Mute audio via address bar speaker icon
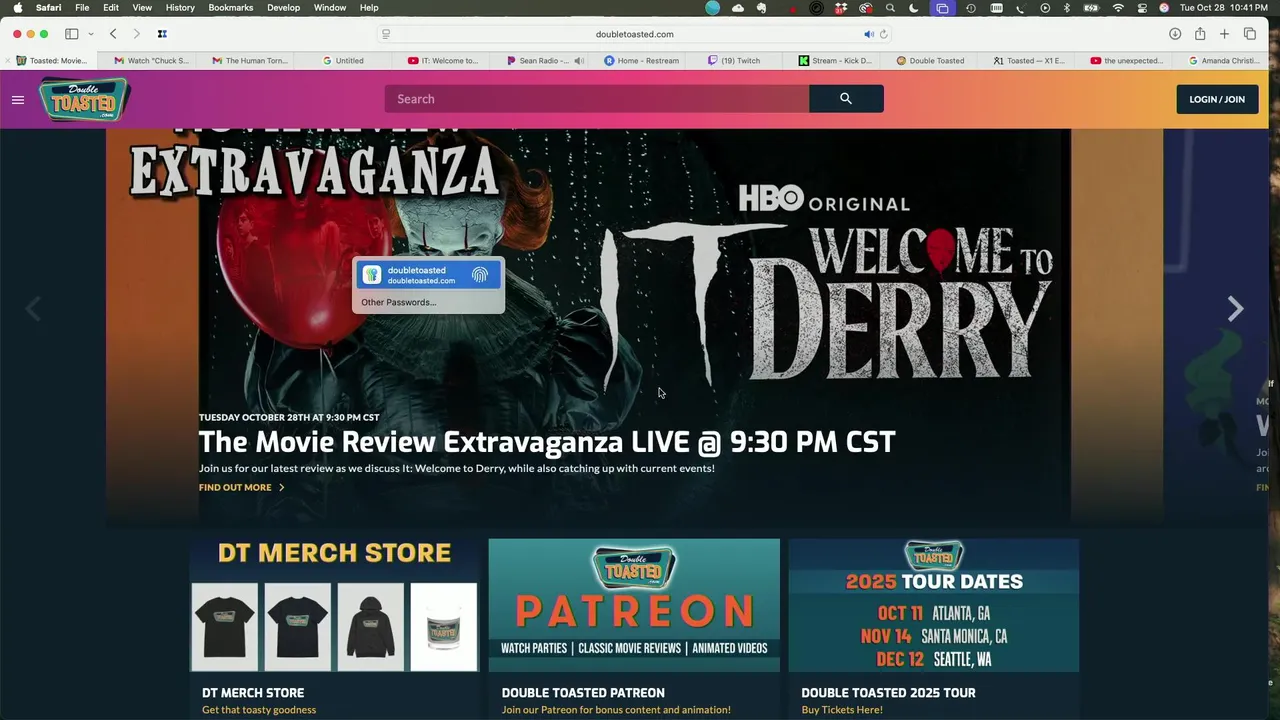 click(x=869, y=34)
